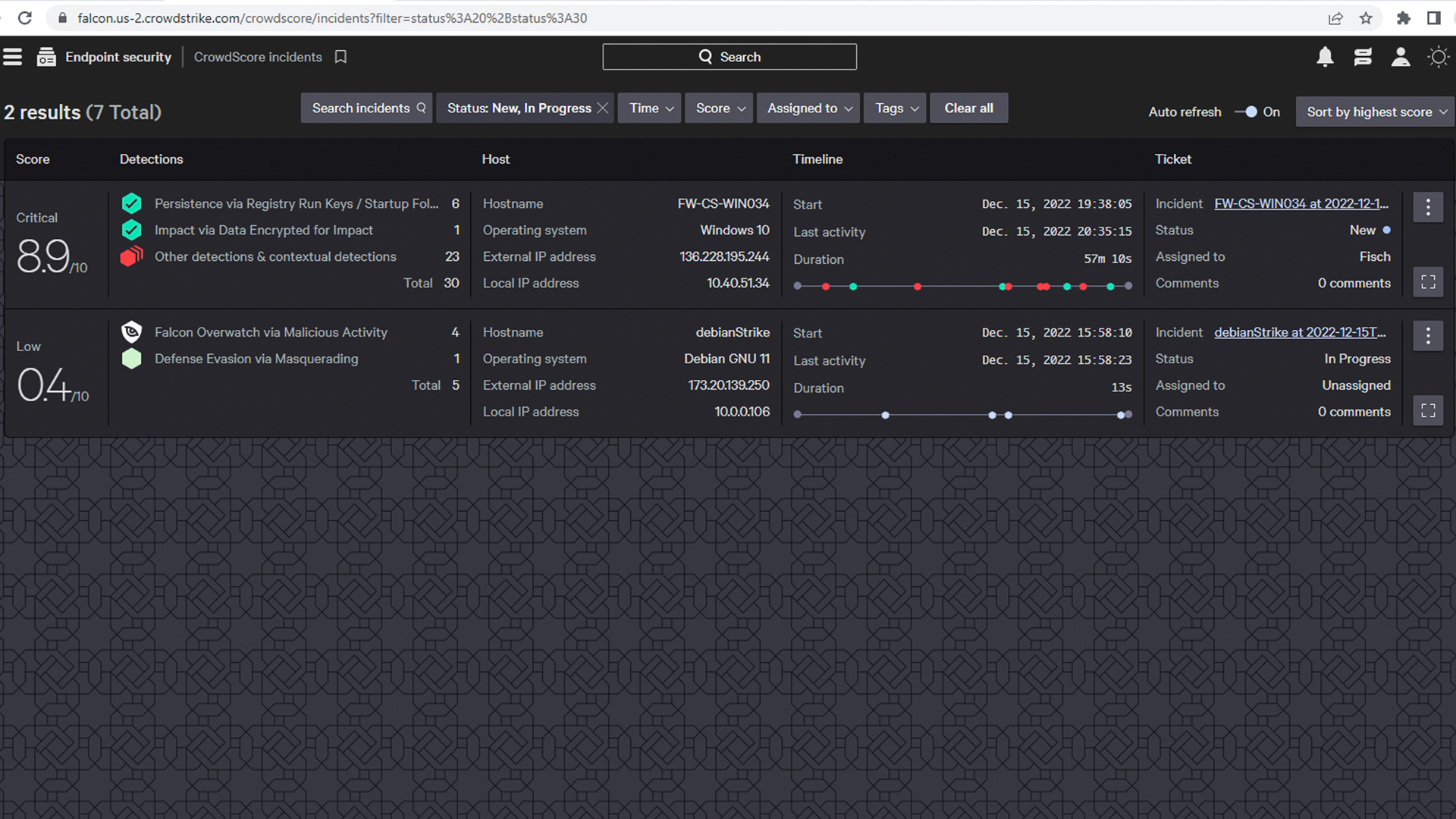Expand the Tags filter dropdown

[x=895, y=108]
